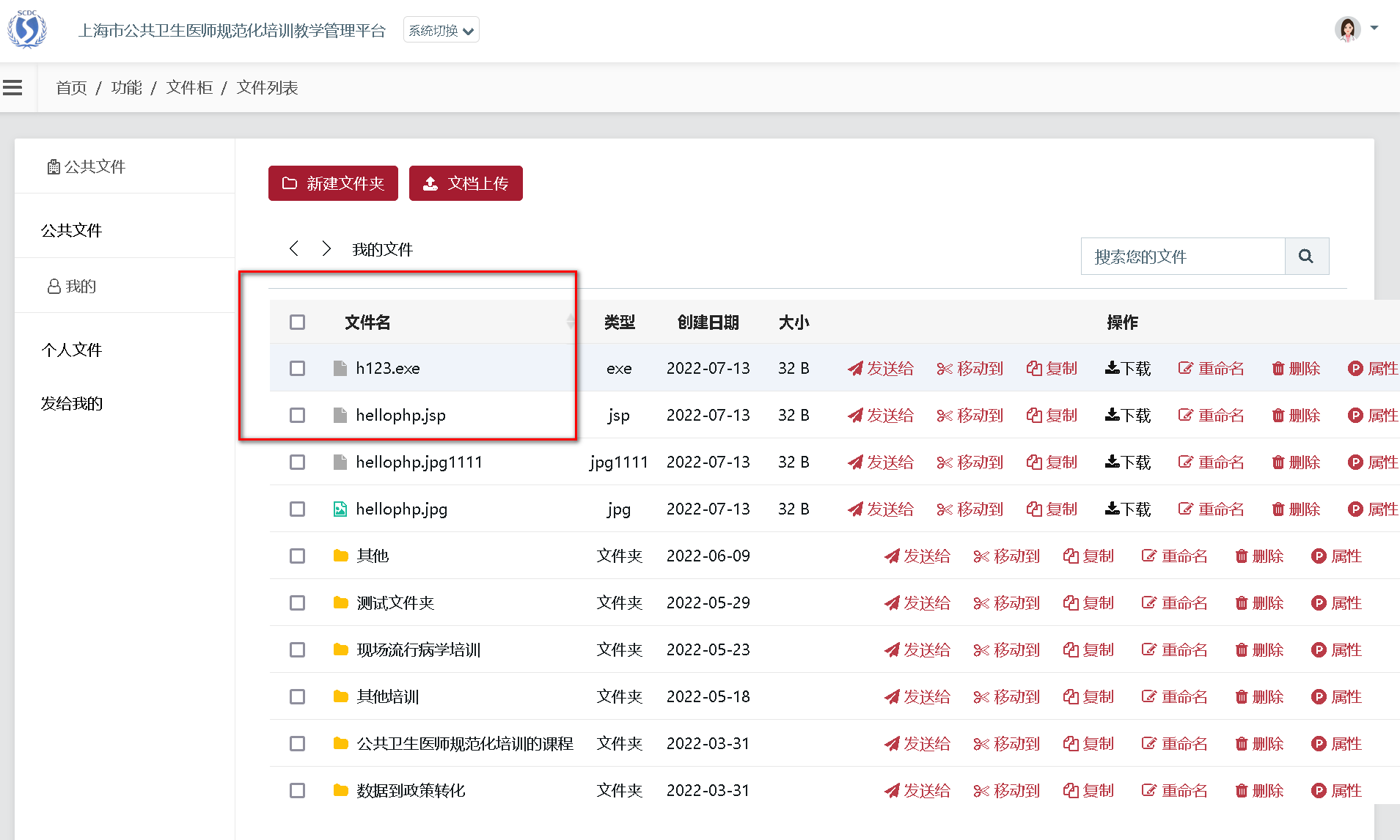Open 个人文件 in the sidebar
The image size is (1400, 840).
coord(72,350)
